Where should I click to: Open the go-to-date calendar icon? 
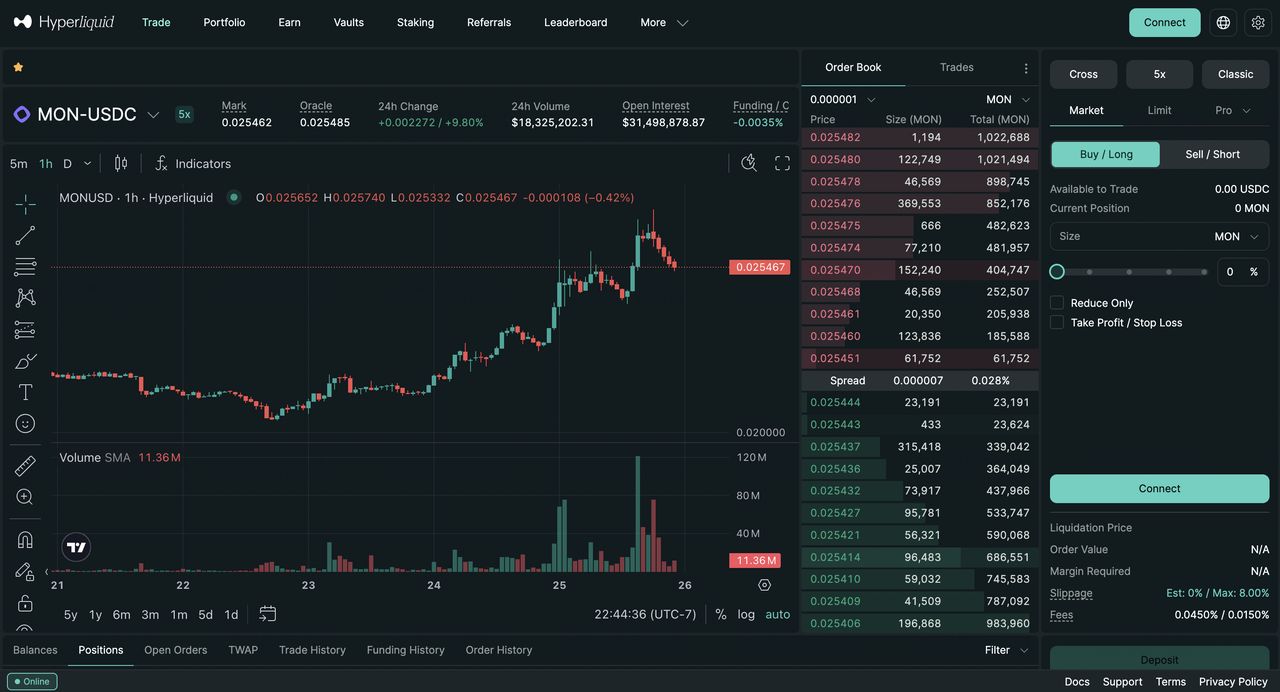point(267,614)
